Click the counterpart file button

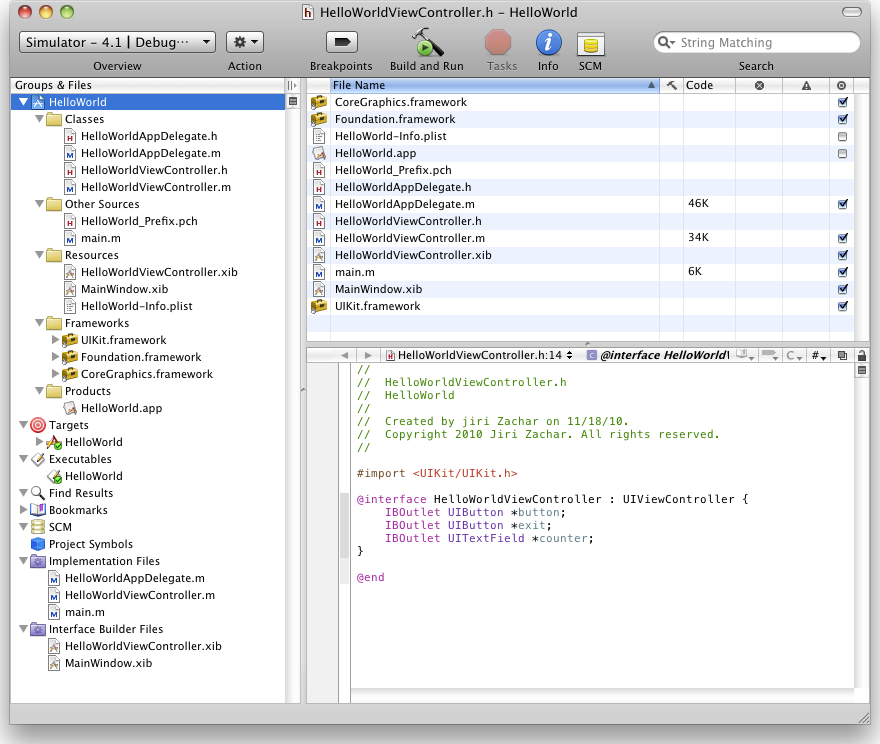click(x=842, y=355)
